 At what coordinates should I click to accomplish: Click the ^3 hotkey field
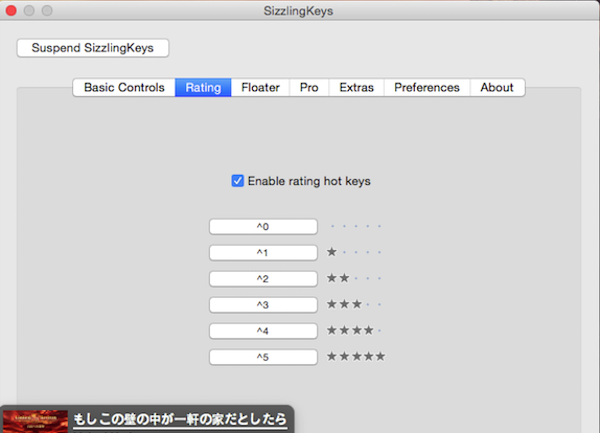click(263, 305)
